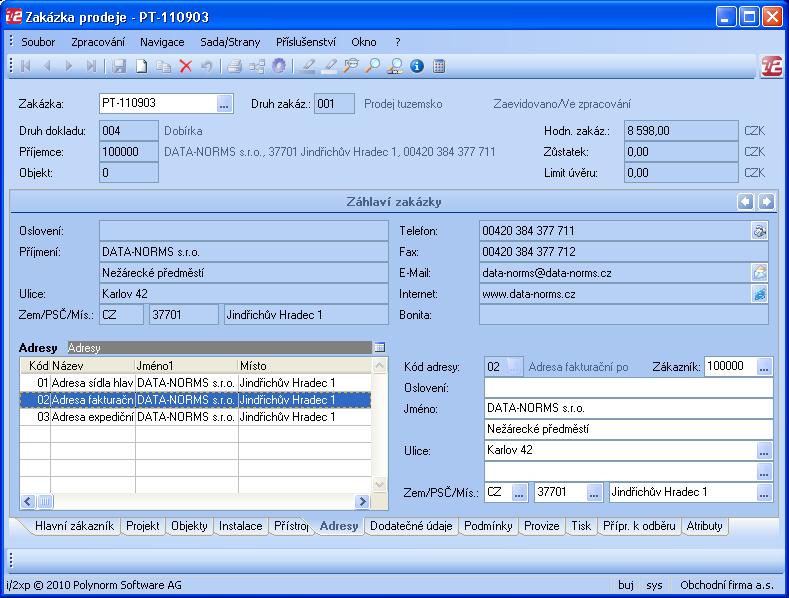
Task: Switch to the Provize tab
Action: click(x=541, y=526)
